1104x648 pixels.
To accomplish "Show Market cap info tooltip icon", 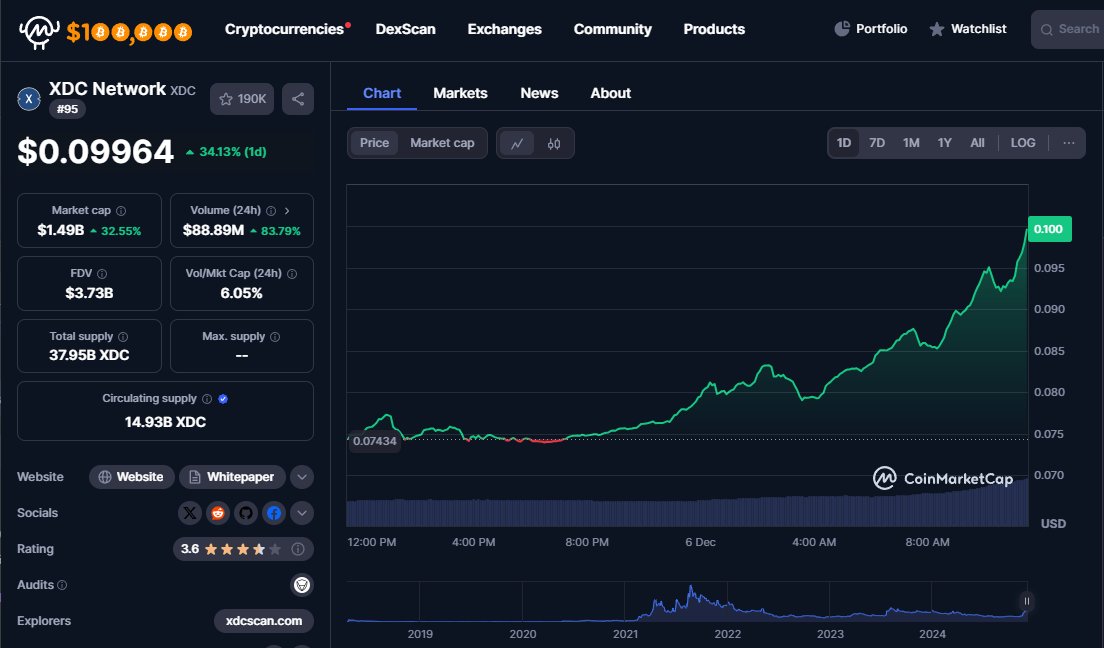I will pos(121,211).
